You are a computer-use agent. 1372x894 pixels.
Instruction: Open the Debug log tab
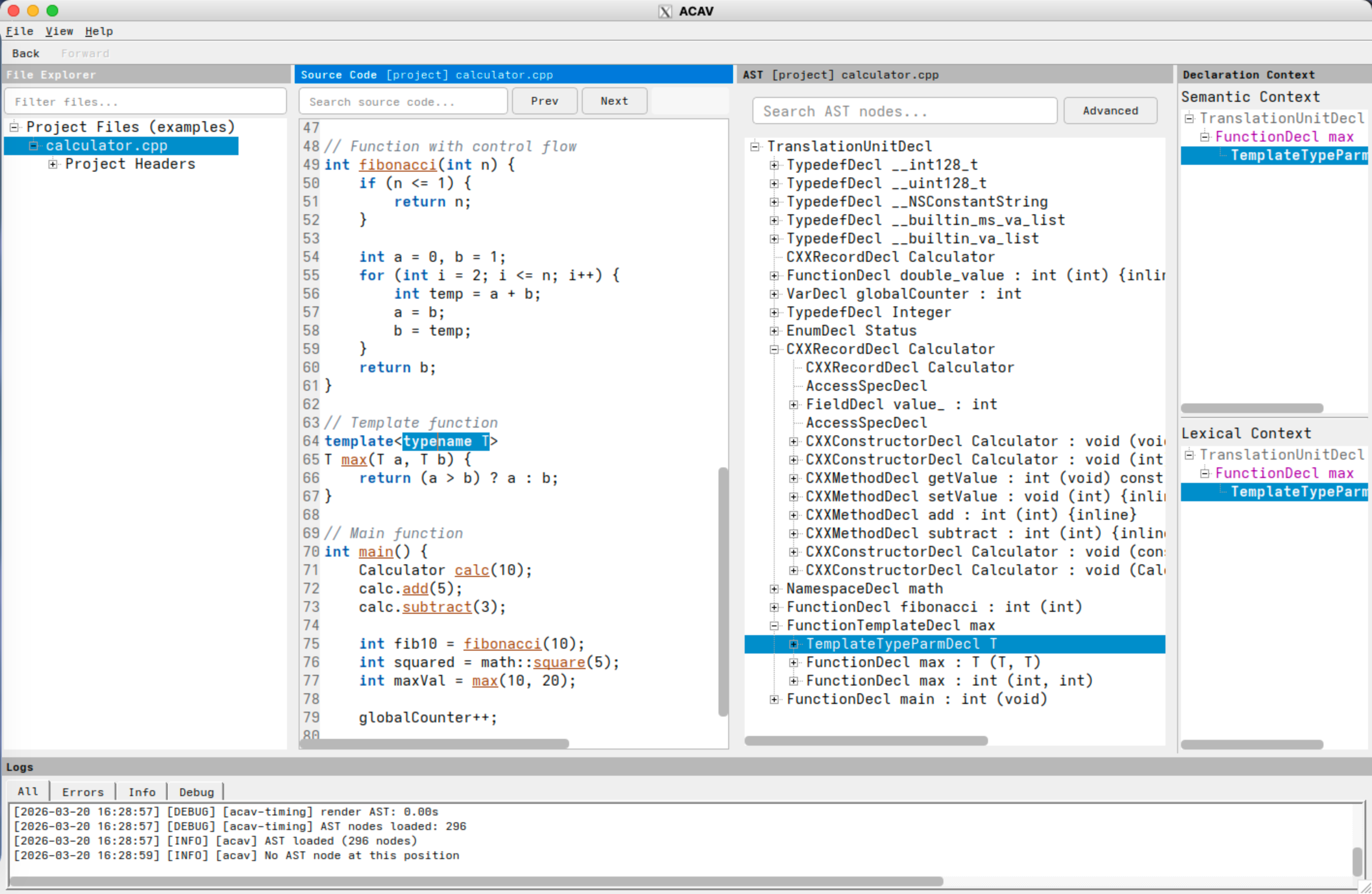[195, 791]
